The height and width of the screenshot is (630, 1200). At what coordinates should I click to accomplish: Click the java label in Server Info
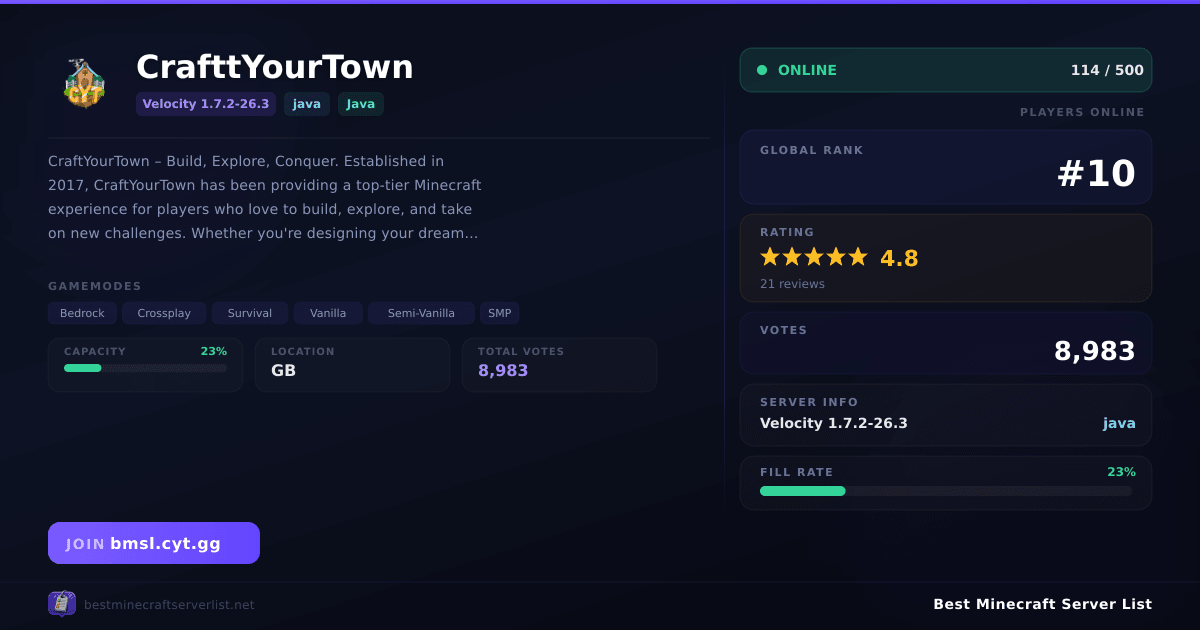click(1119, 423)
